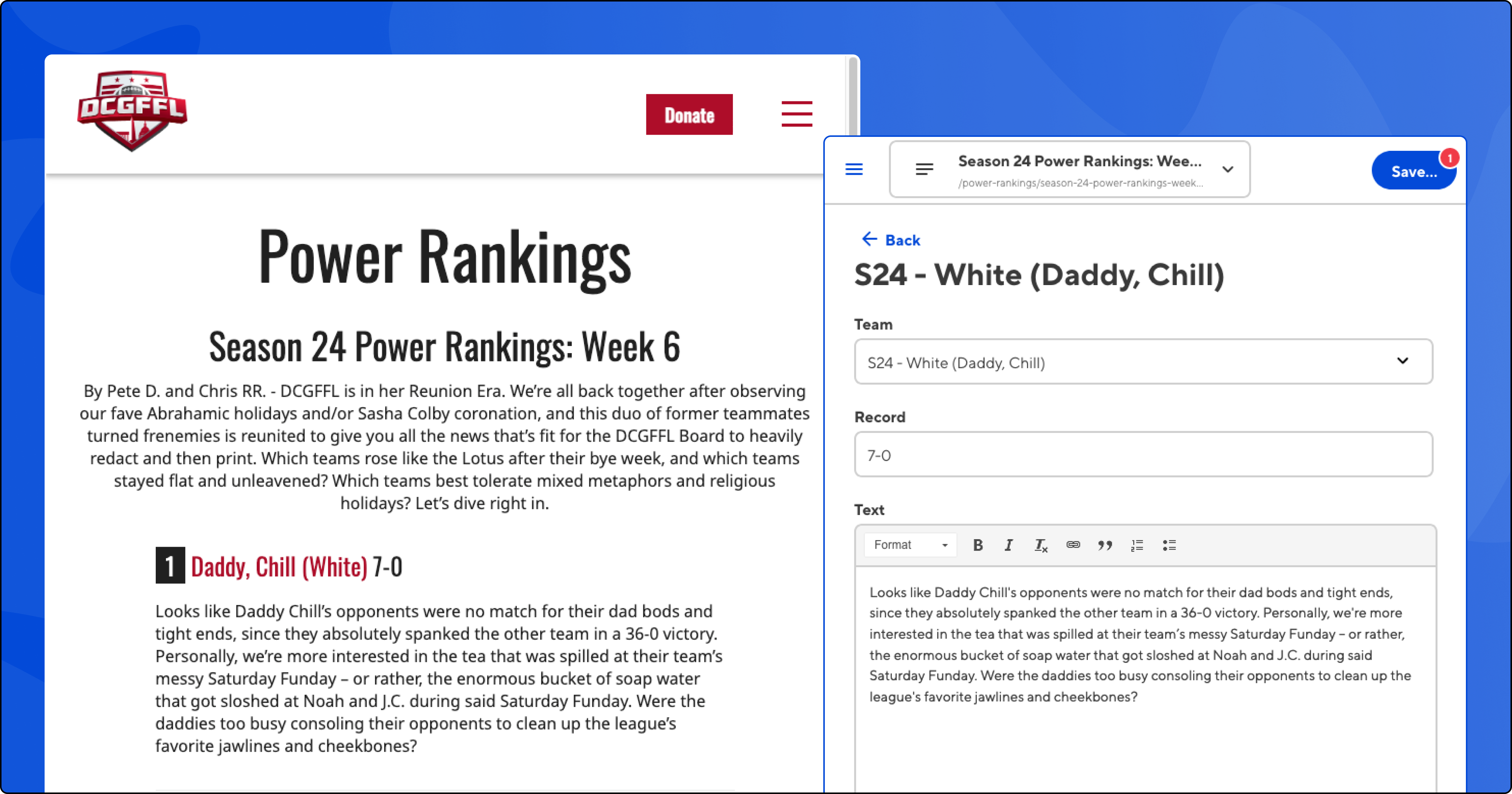Open the Format dropdown

pos(910,545)
